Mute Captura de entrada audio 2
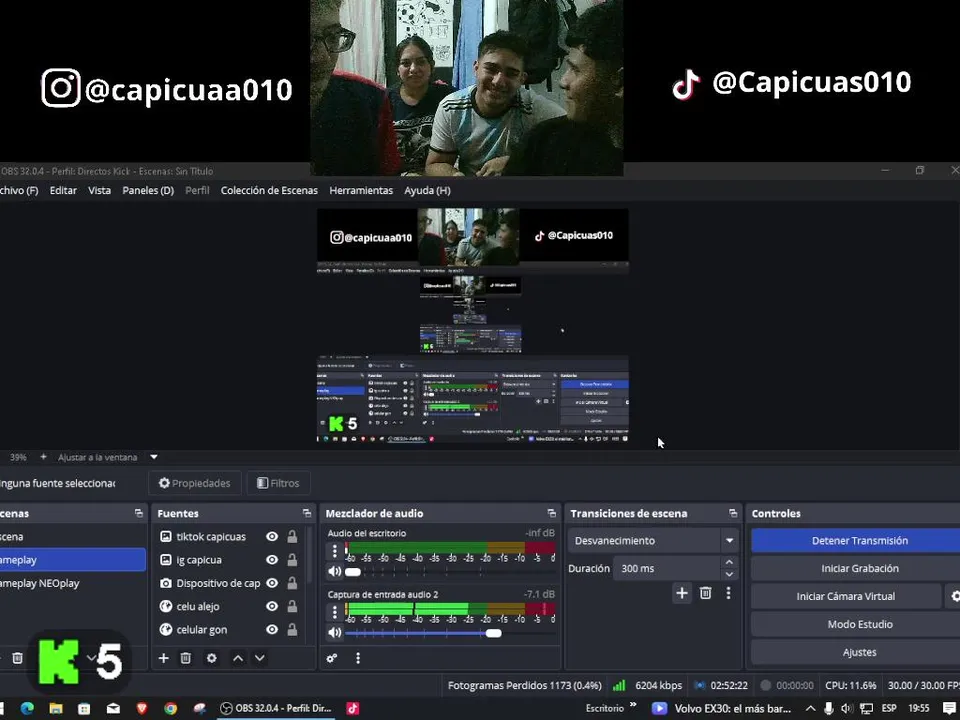The width and height of the screenshot is (960, 720). [334, 632]
